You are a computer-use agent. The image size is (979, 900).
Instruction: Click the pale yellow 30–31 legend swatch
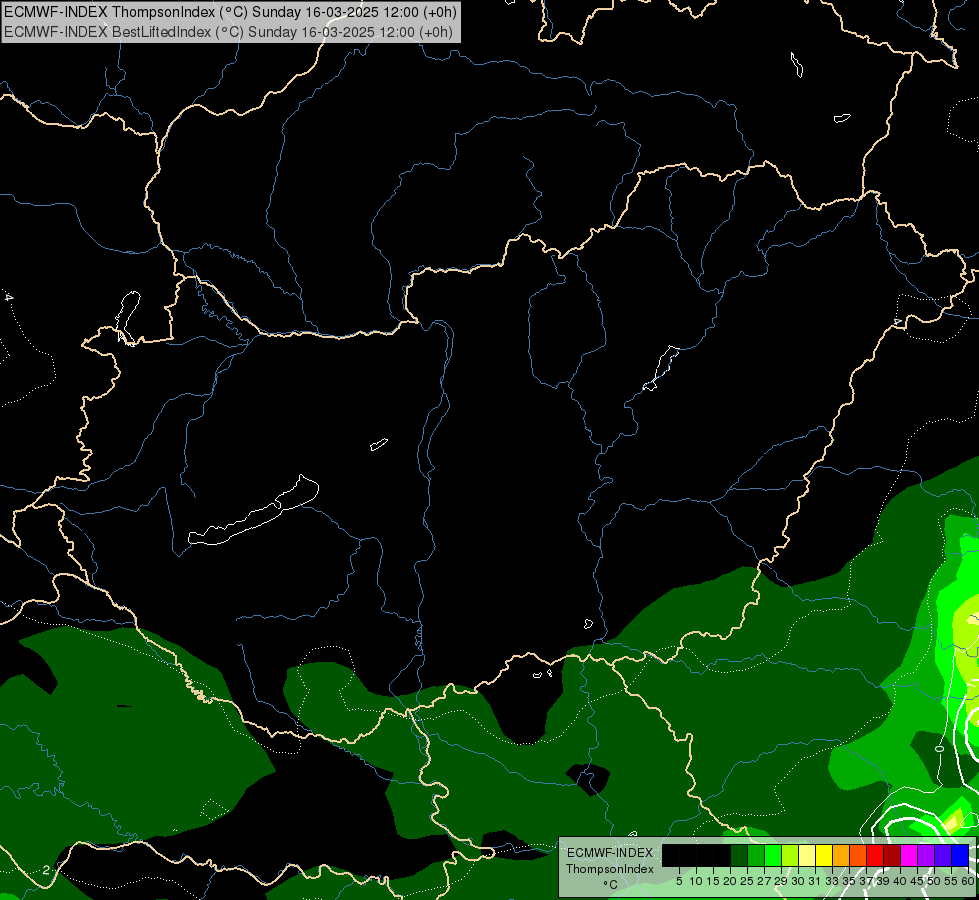pos(807,856)
